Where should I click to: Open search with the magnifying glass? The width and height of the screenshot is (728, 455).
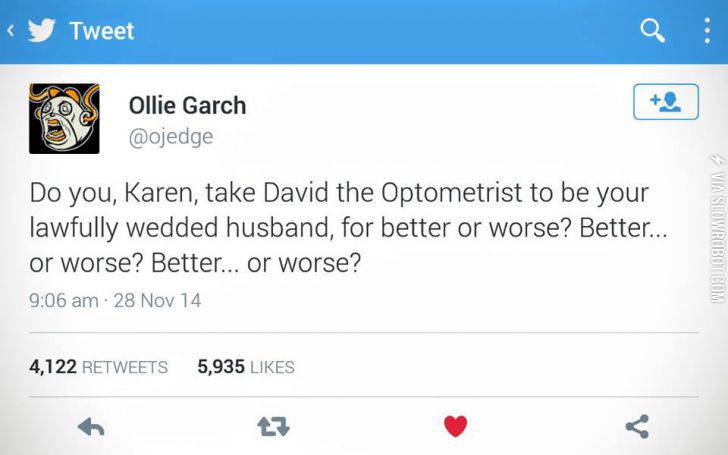[x=652, y=31]
